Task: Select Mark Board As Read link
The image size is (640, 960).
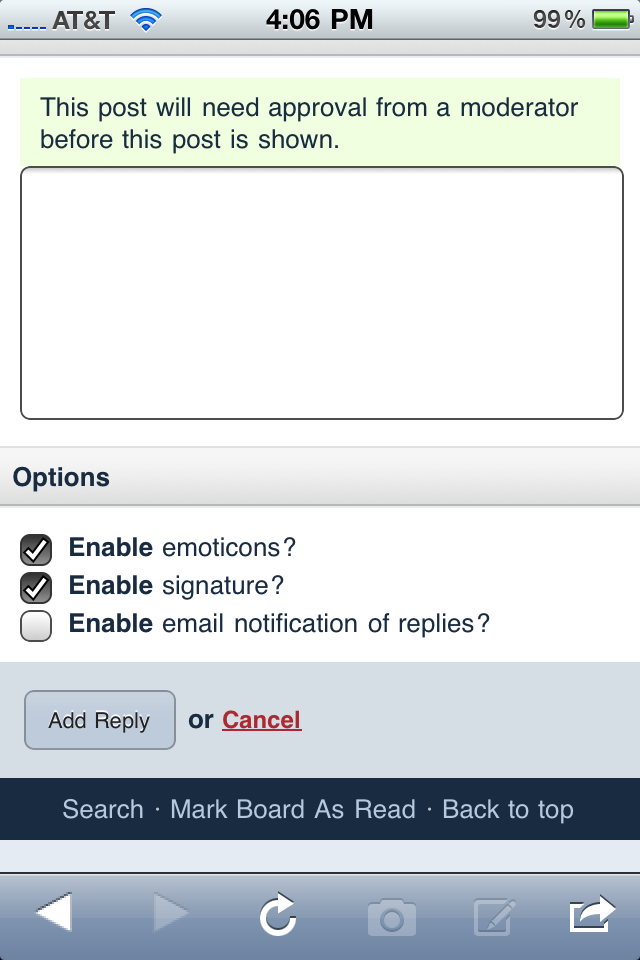Action: tap(293, 809)
